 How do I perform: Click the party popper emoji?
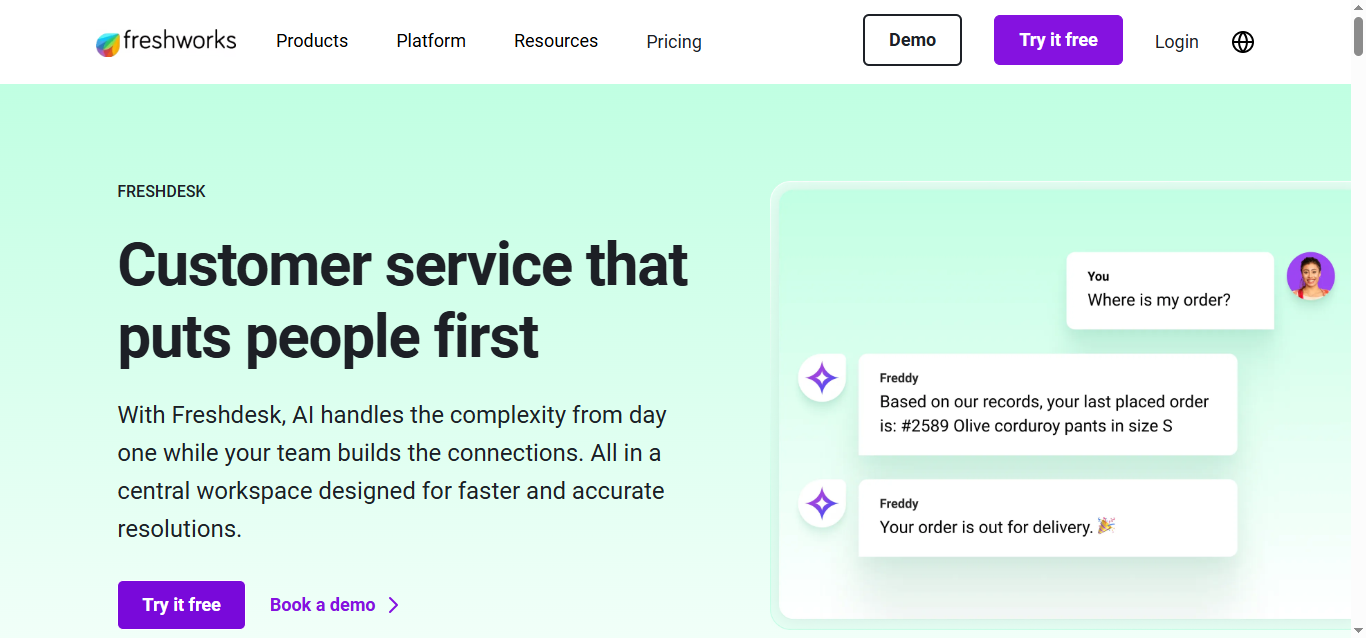pos(1106,526)
